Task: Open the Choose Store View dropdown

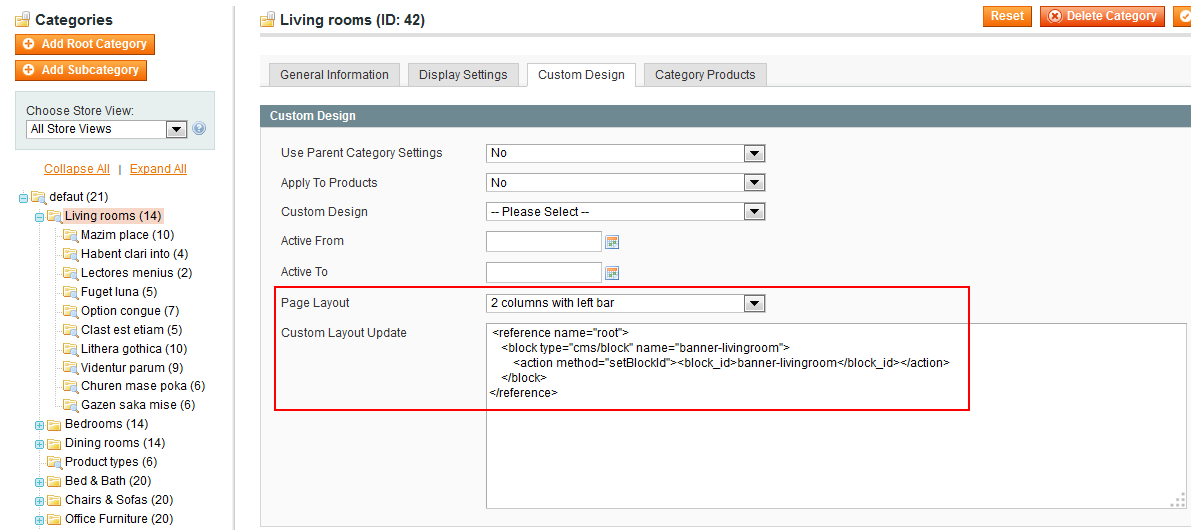Action: [x=106, y=129]
